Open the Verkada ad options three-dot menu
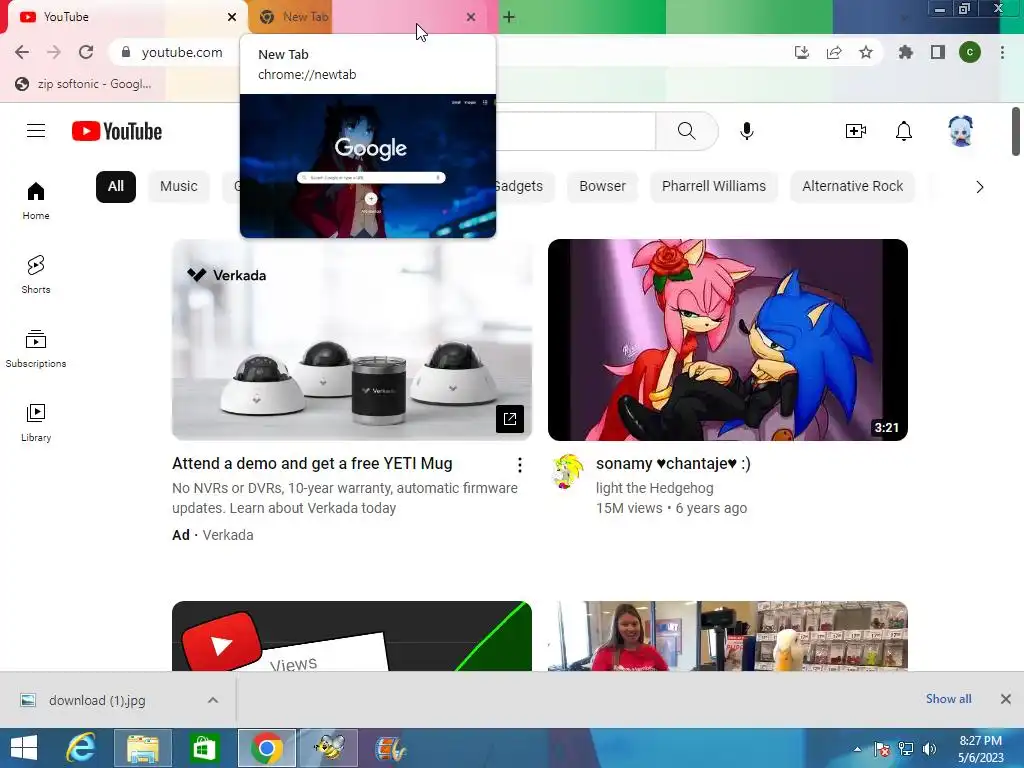 tap(520, 465)
